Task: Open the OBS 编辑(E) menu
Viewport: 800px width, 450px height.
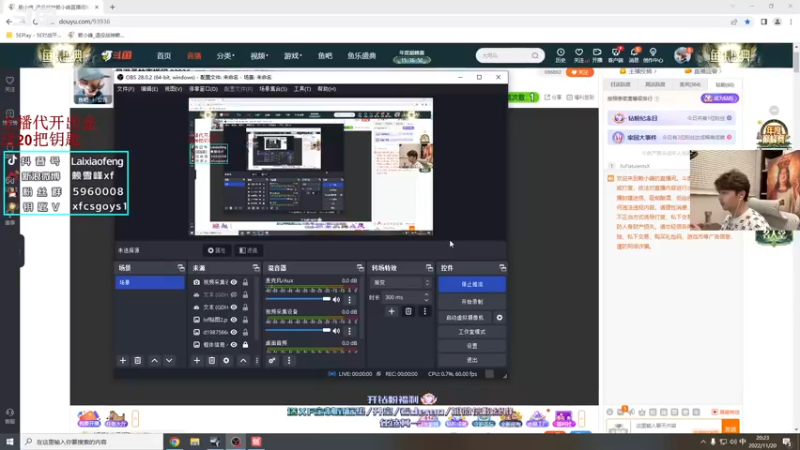Action: point(149,89)
